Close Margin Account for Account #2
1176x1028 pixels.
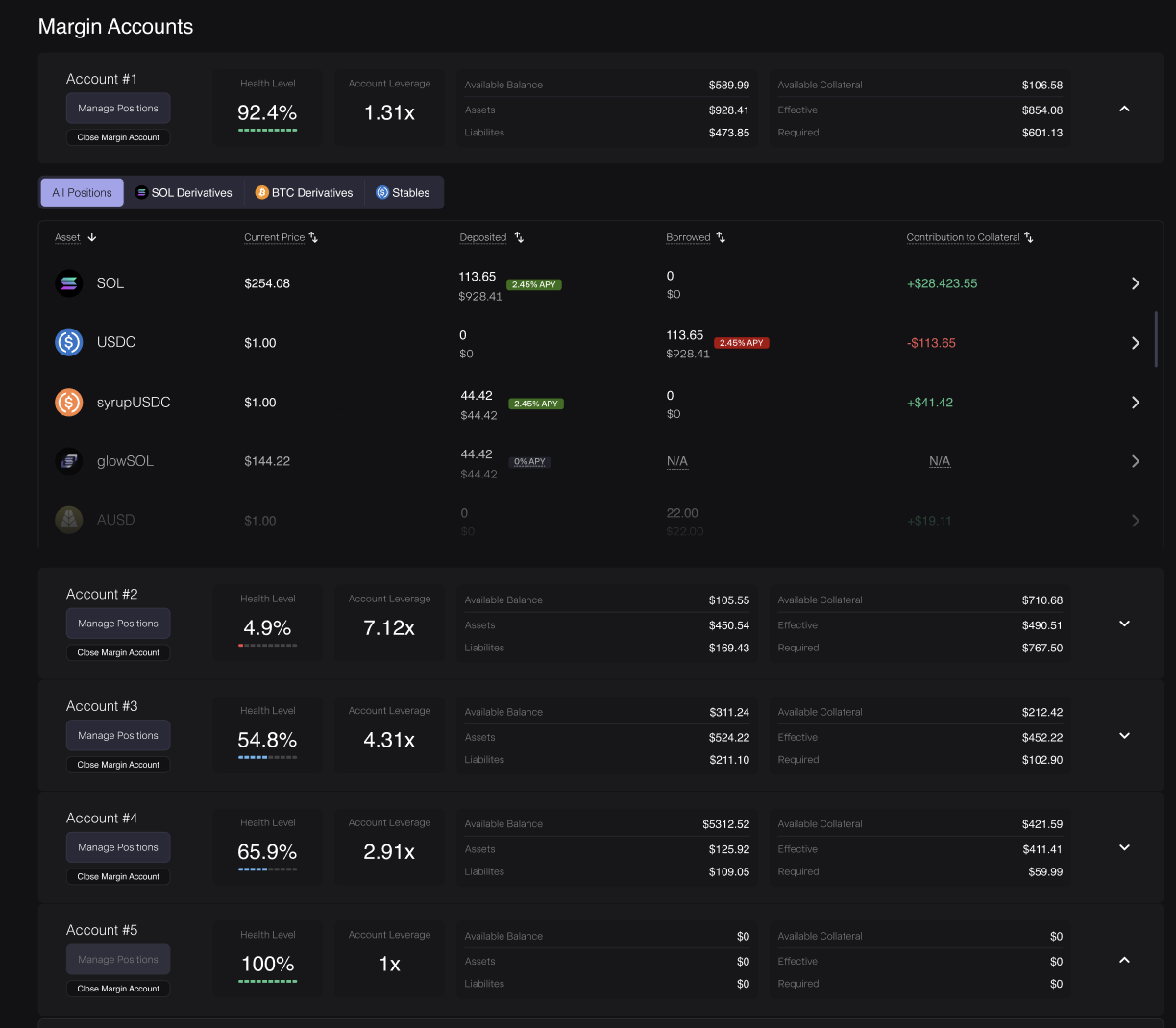coord(118,652)
